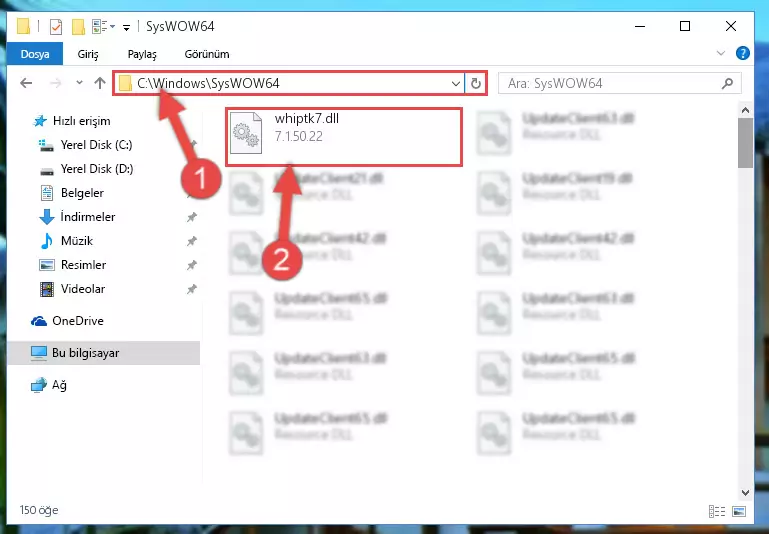Refresh the SysWOW64 folder view
This screenshot has height=534, width=769.
[476, 83]
